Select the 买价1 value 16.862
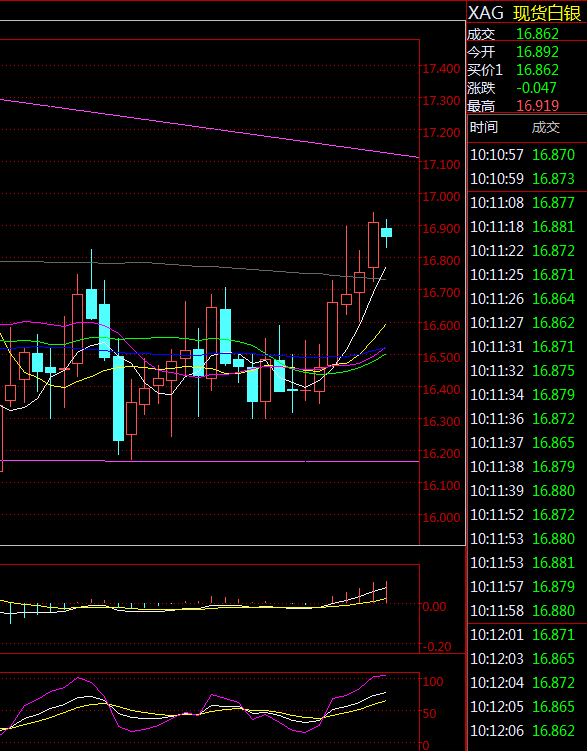This screenshot has height=751, width=587. pos(538,70)
